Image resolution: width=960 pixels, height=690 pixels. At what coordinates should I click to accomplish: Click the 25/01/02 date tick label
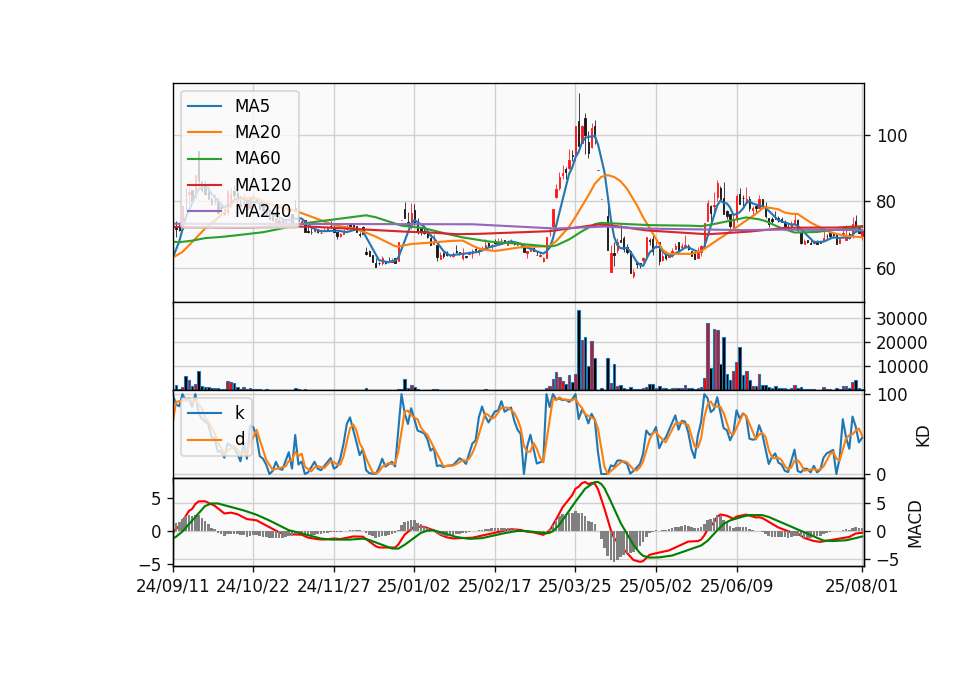tap(413, 586)
